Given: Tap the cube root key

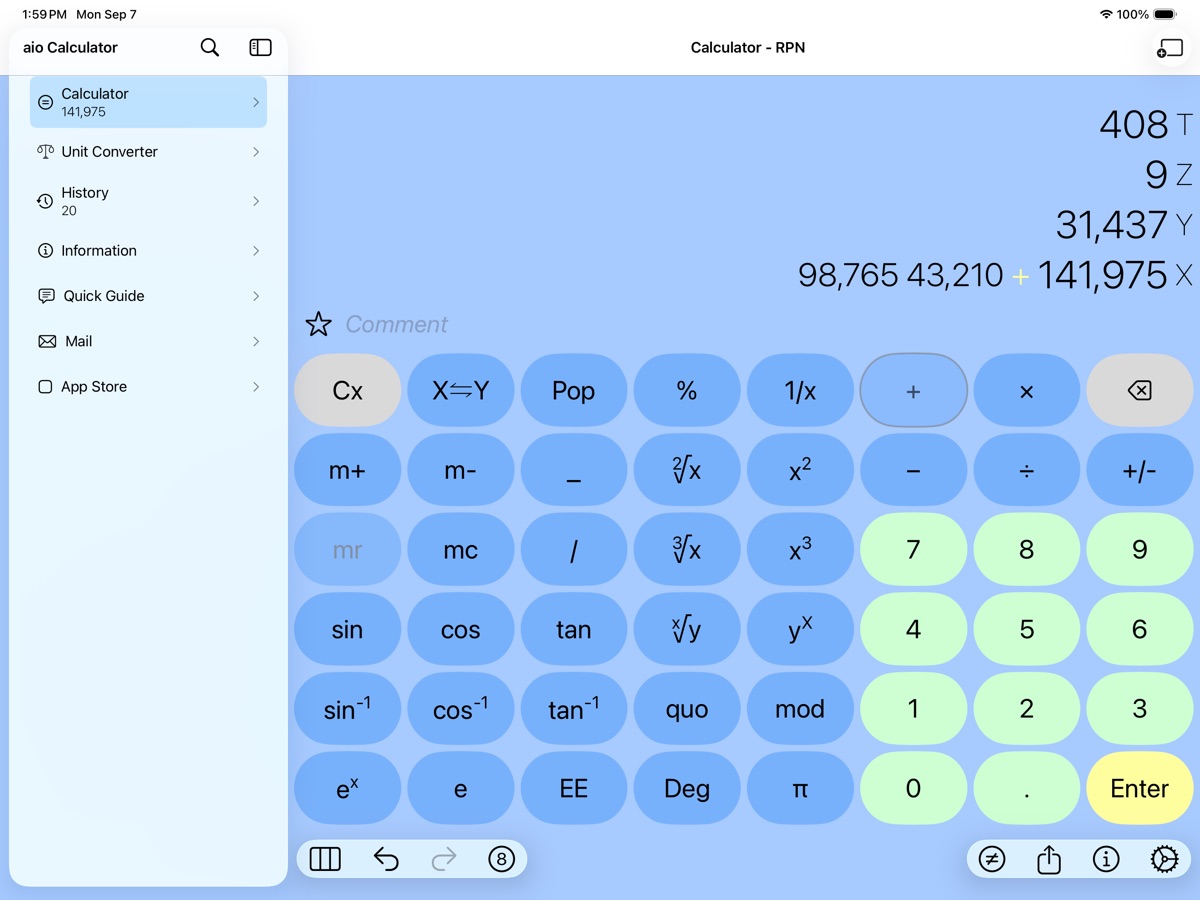Looking at the screenshot, I should (687, 550).
